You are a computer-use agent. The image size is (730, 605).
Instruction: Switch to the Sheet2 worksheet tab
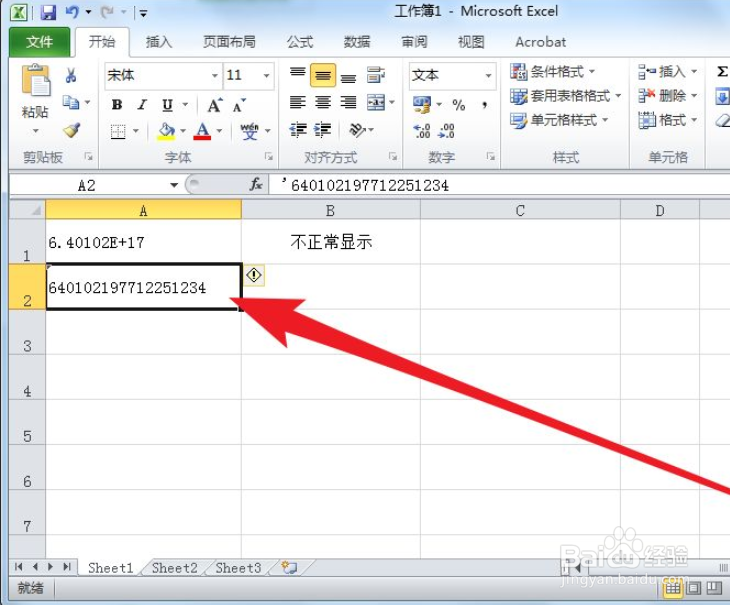tap(175, 568)
